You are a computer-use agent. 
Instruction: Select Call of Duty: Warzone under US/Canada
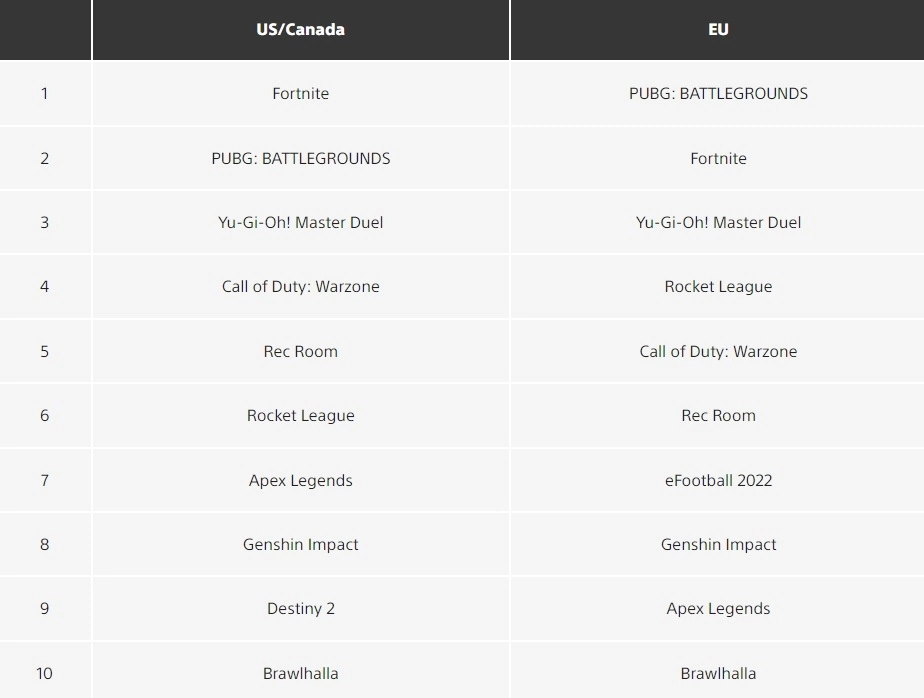coord(300,286)
